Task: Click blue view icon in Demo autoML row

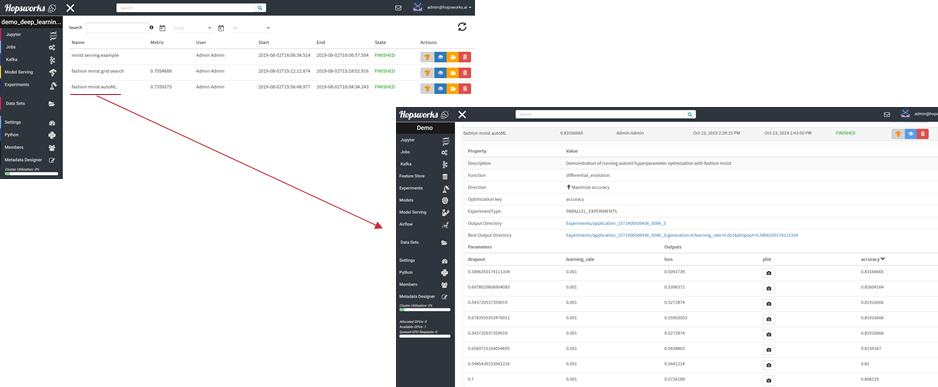Action: (x=910, y=134)
